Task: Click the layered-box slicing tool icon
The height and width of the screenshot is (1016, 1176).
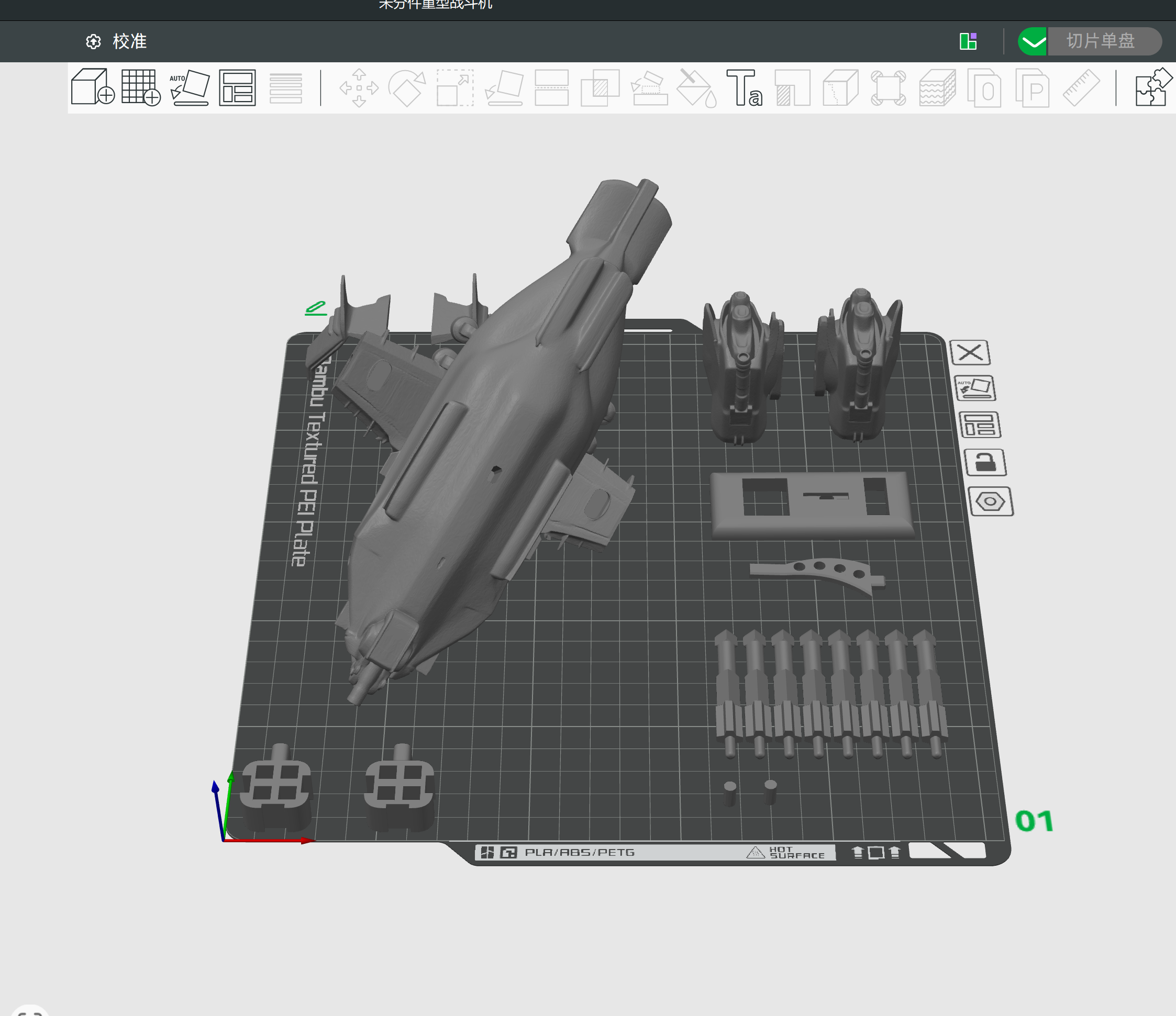Action: pyautogui.click(x=937, y=88)
